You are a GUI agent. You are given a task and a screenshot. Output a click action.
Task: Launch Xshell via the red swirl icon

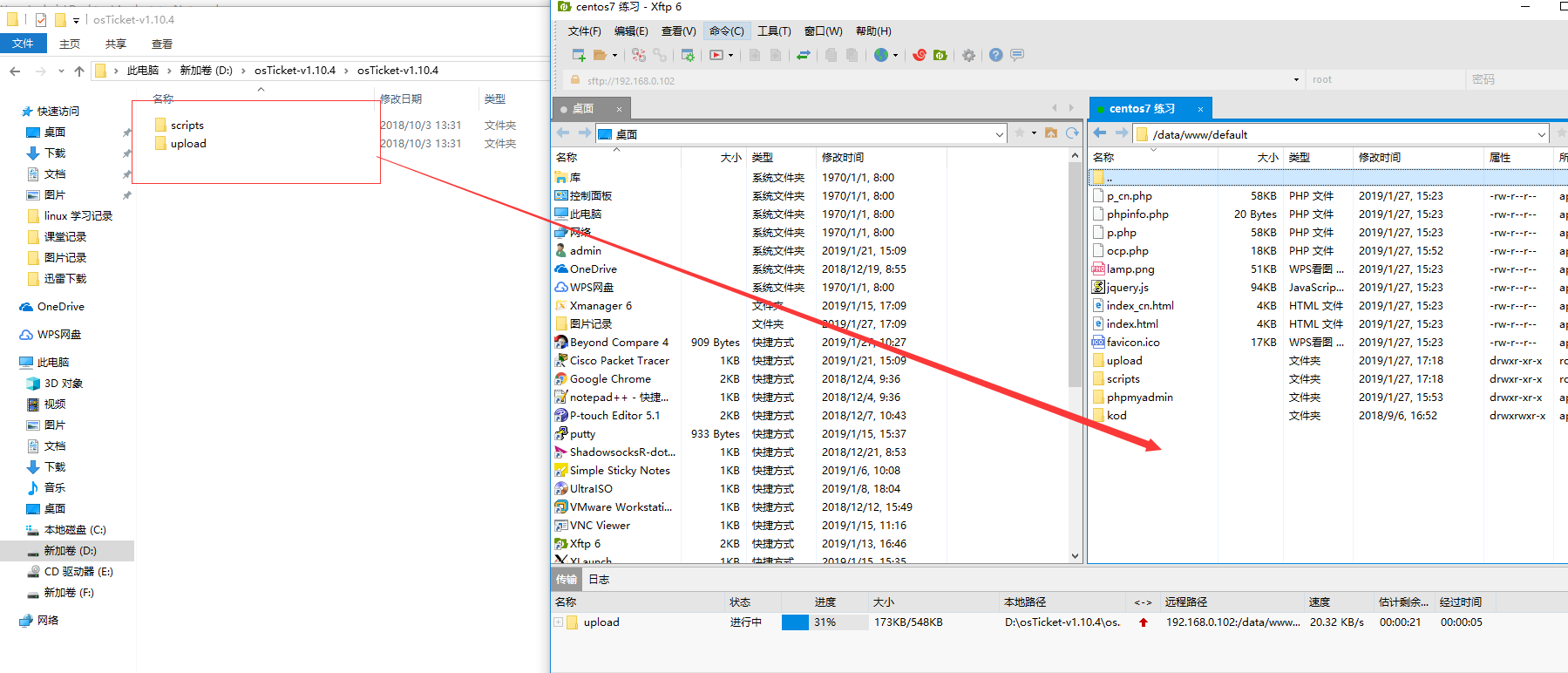click(x=920, y=55)
